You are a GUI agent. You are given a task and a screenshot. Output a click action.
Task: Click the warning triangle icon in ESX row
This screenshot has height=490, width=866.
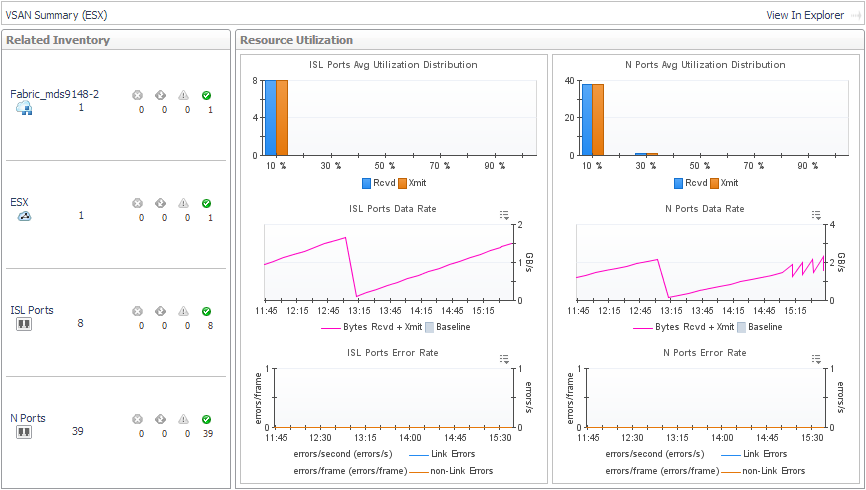coord(183,203)
